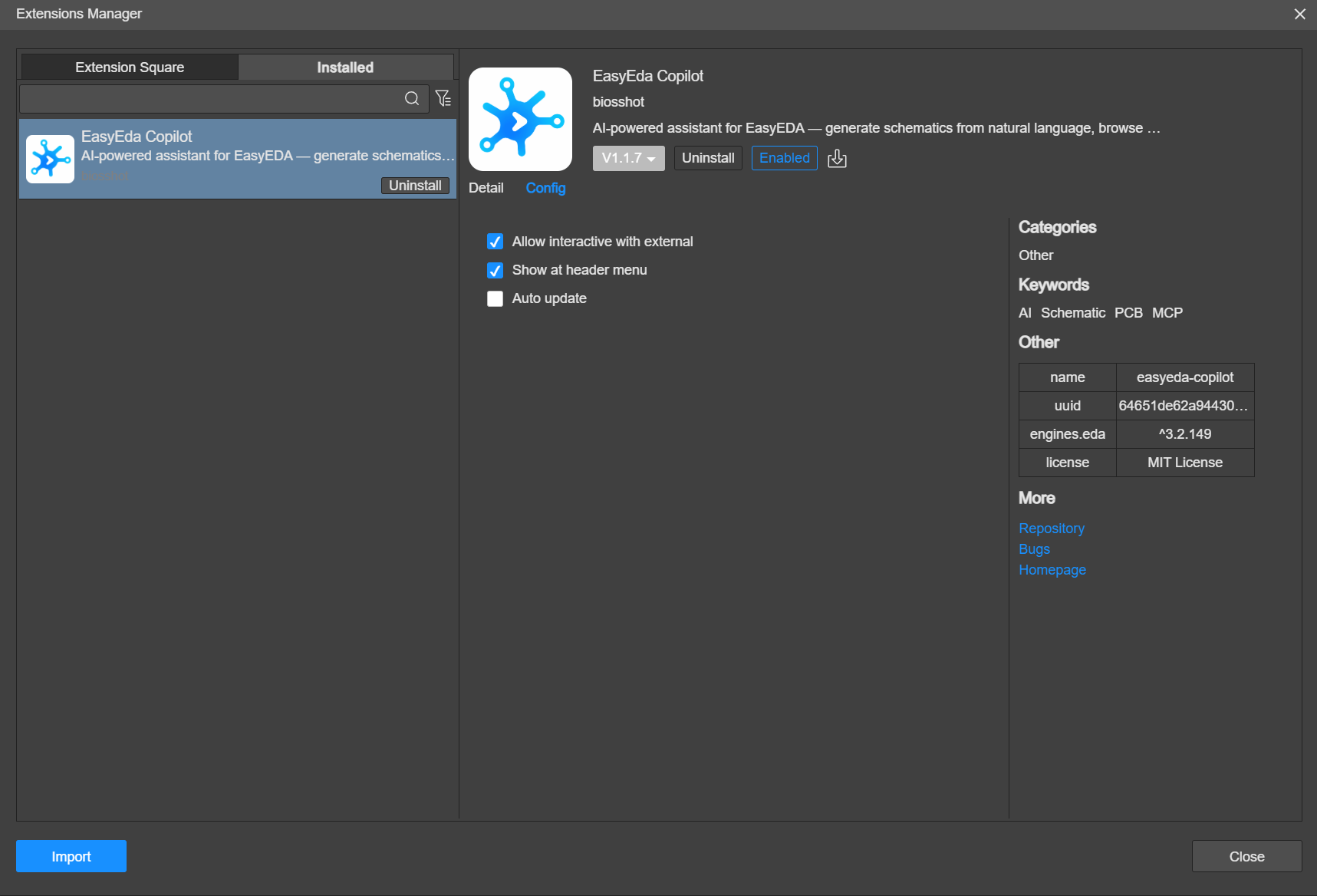Click the easyeda-copilot name value
Screen dimensions: 1317x896
click(1185, 377)
